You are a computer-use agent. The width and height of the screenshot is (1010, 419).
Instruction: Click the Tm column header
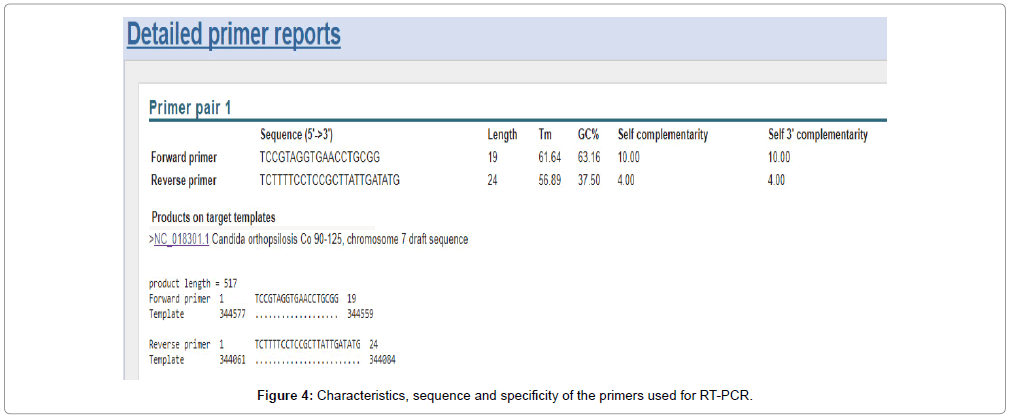545,135
